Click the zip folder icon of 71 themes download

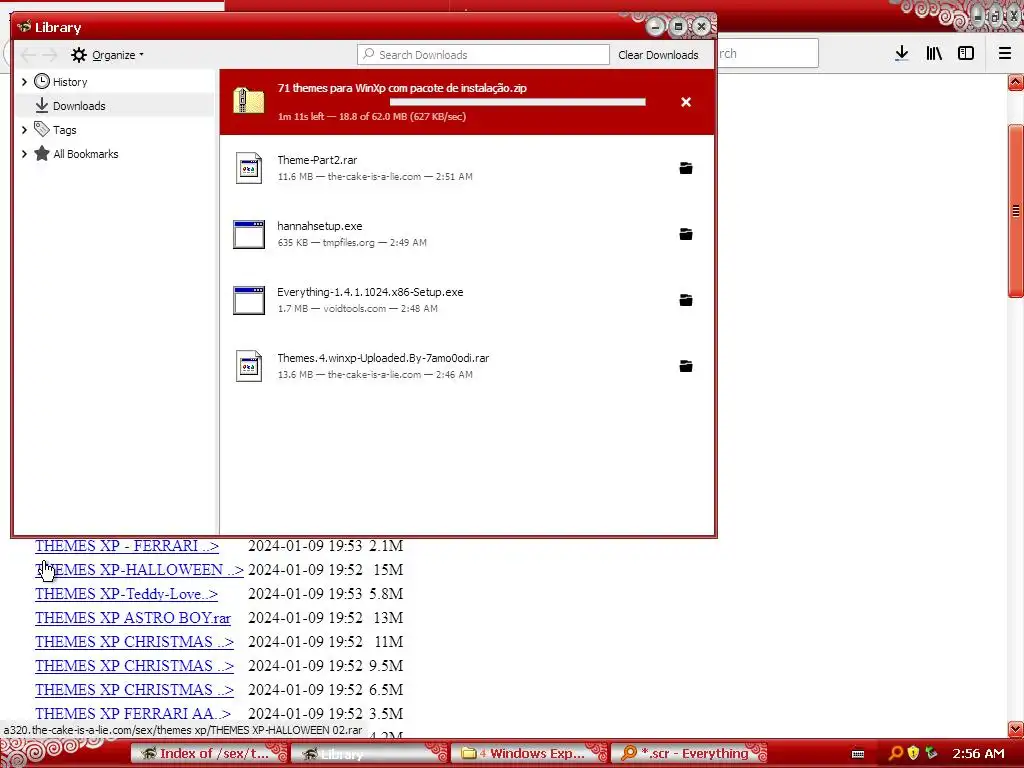(x=249, y=101)
